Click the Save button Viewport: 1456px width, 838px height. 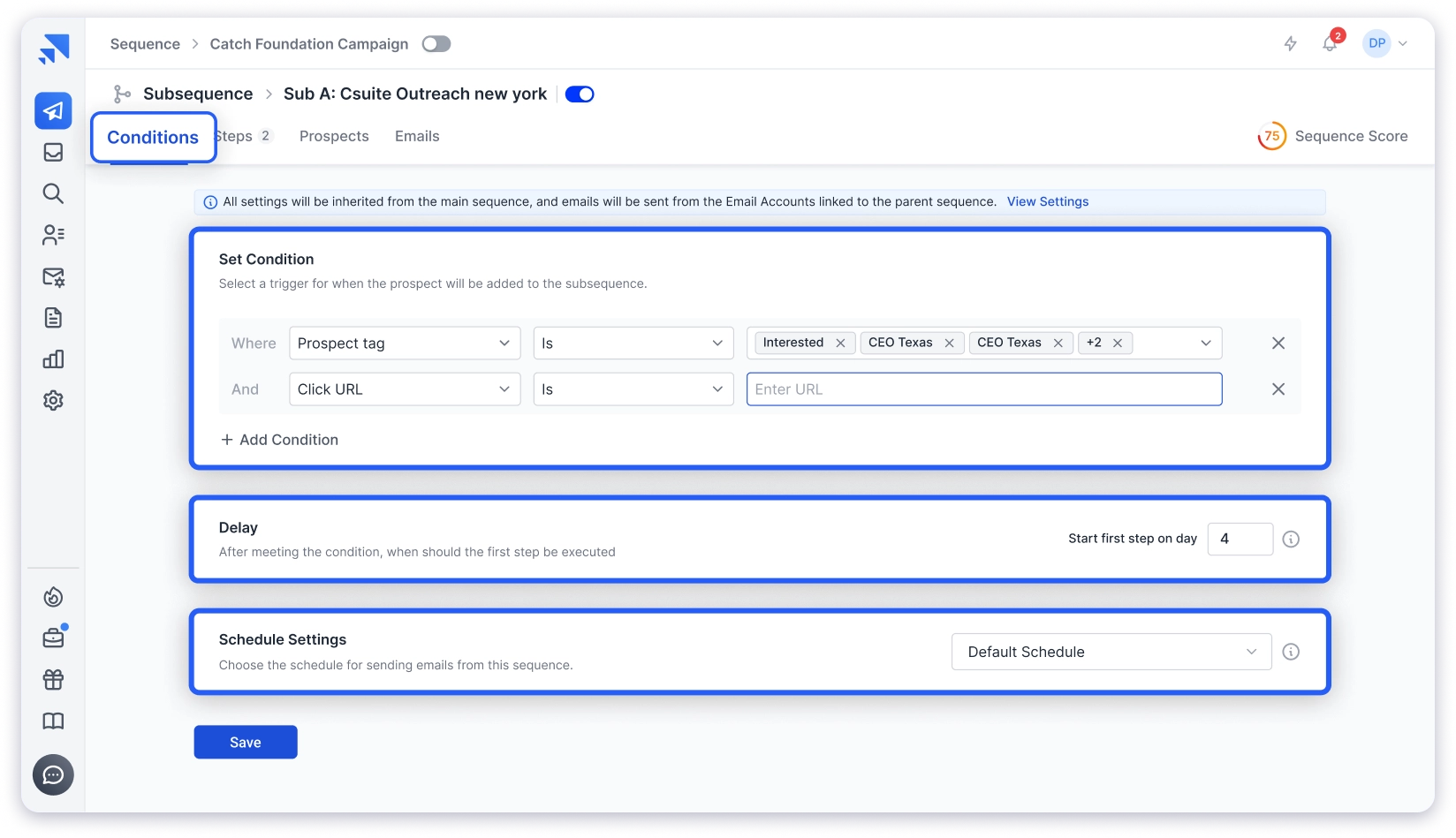coord(246,743)
